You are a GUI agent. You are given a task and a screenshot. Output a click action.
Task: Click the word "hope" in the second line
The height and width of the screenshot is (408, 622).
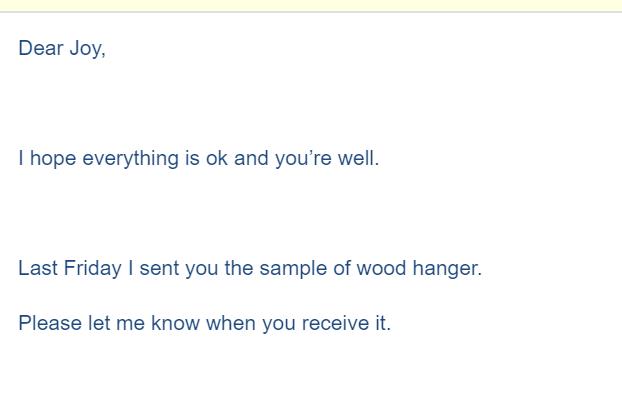pos(53,158)
